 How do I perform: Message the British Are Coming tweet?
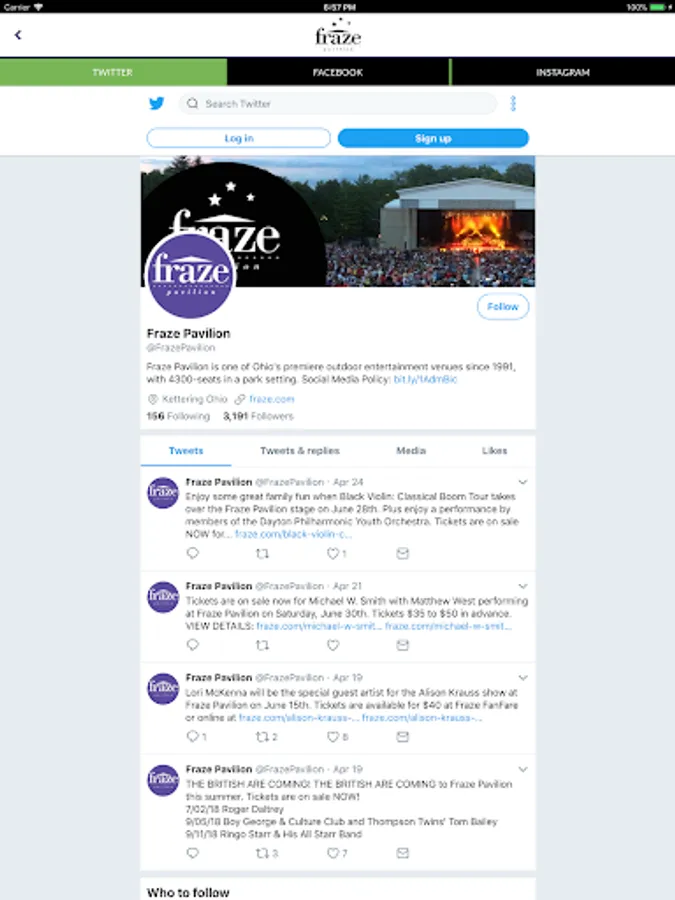(403, 853)
